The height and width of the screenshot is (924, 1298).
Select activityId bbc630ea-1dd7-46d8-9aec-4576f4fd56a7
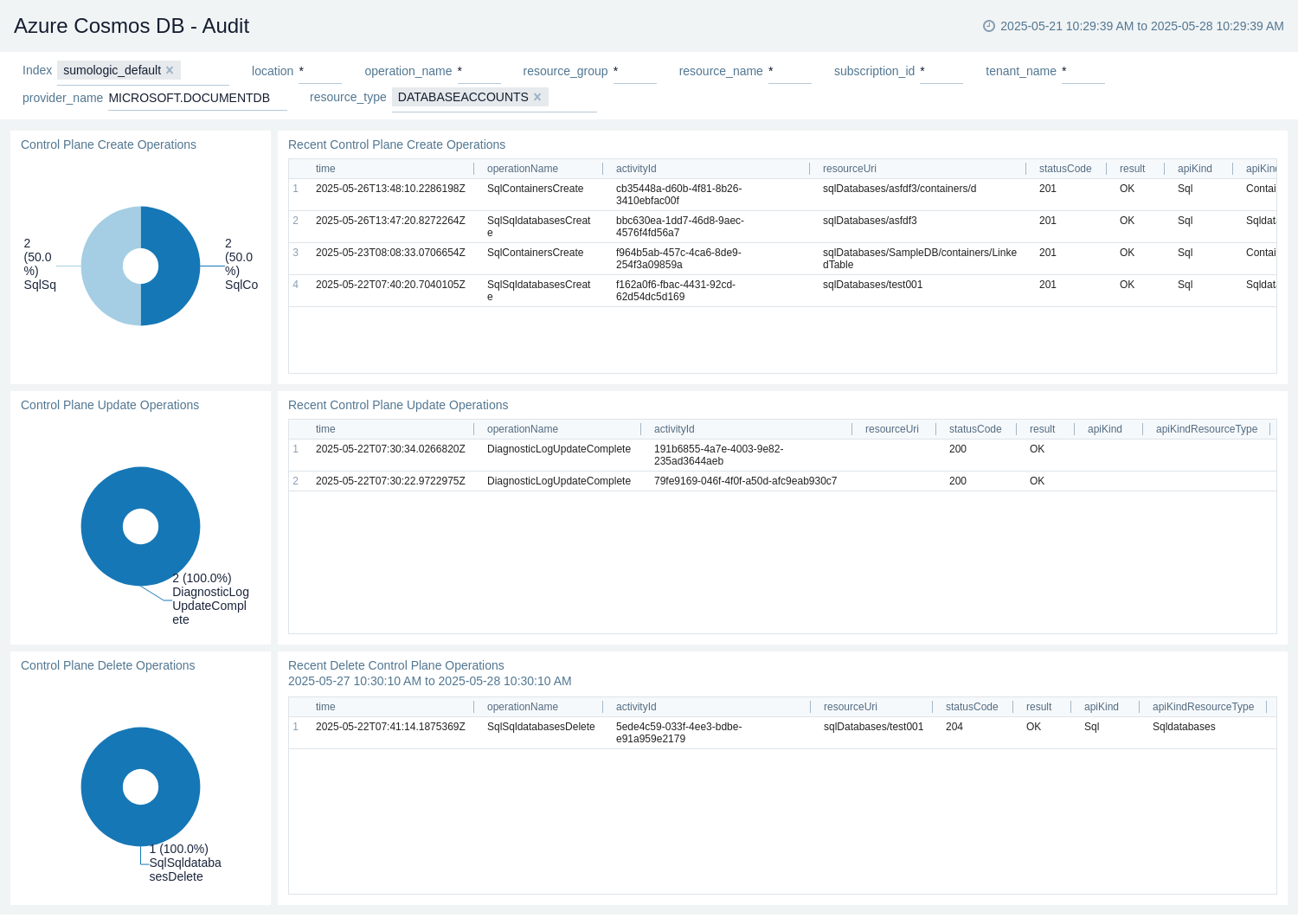[x=679, y=227]
